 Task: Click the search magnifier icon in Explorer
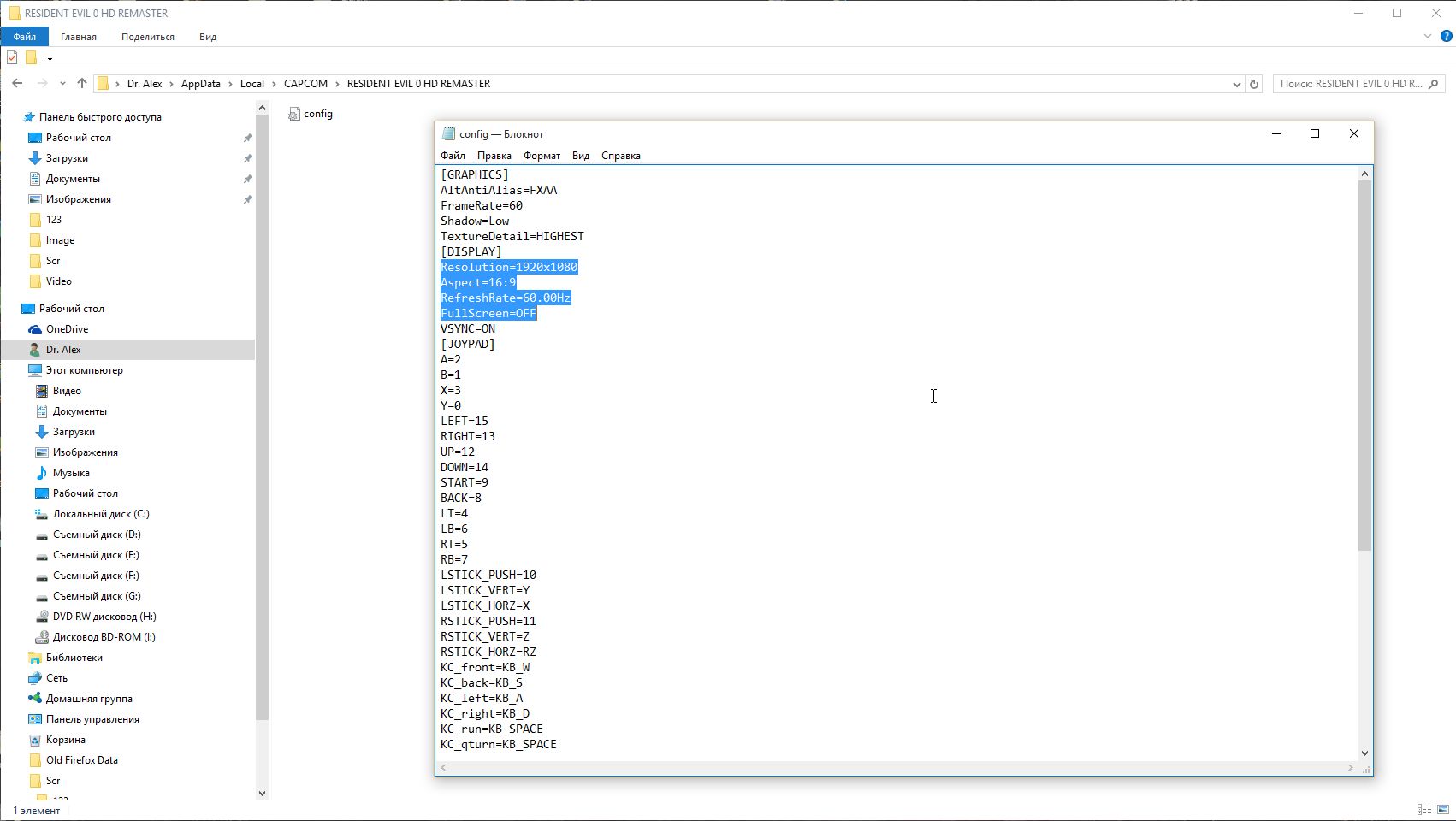(1435, 84)
